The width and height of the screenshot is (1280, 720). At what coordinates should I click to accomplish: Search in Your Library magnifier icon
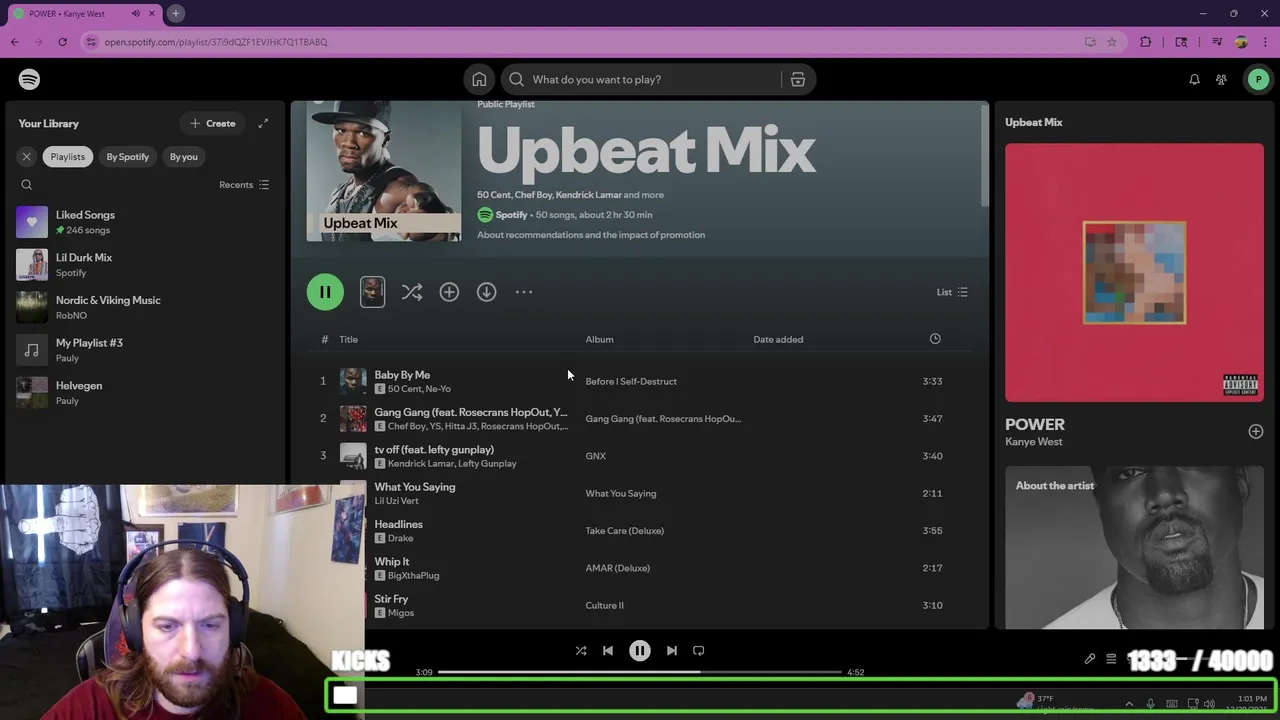point(27,185)
